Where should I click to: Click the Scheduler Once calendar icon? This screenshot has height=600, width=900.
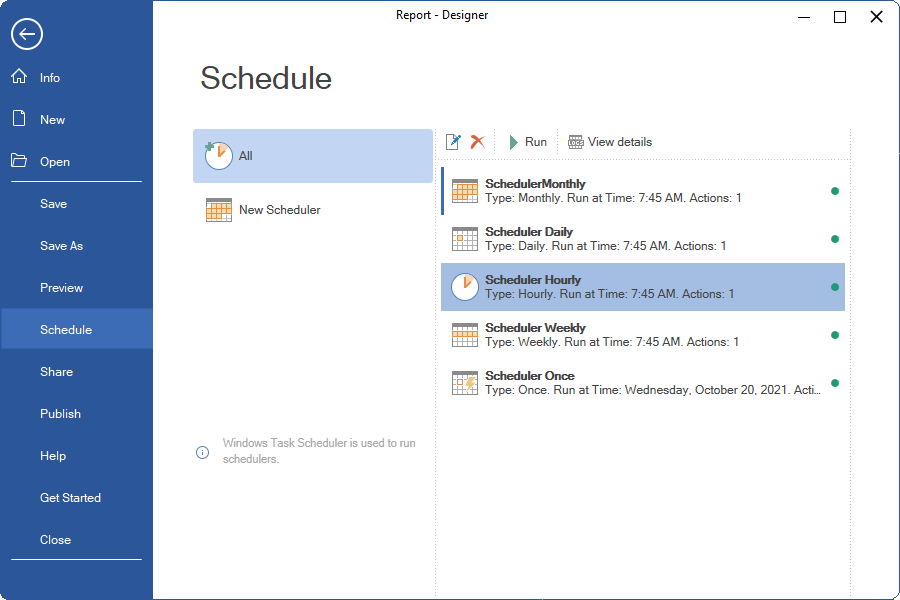coord(464,383)
